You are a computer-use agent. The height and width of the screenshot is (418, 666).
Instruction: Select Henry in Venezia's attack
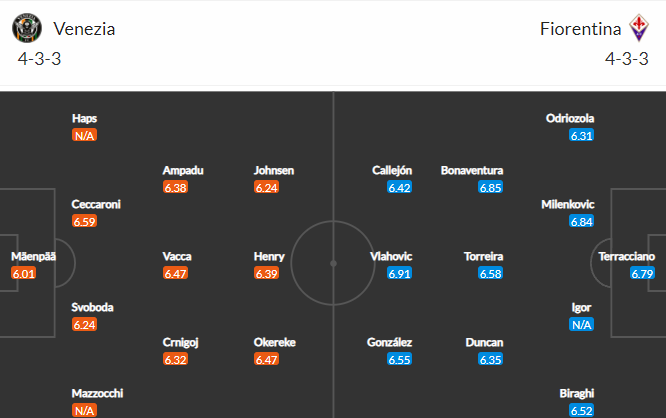(x=269, y=256)
